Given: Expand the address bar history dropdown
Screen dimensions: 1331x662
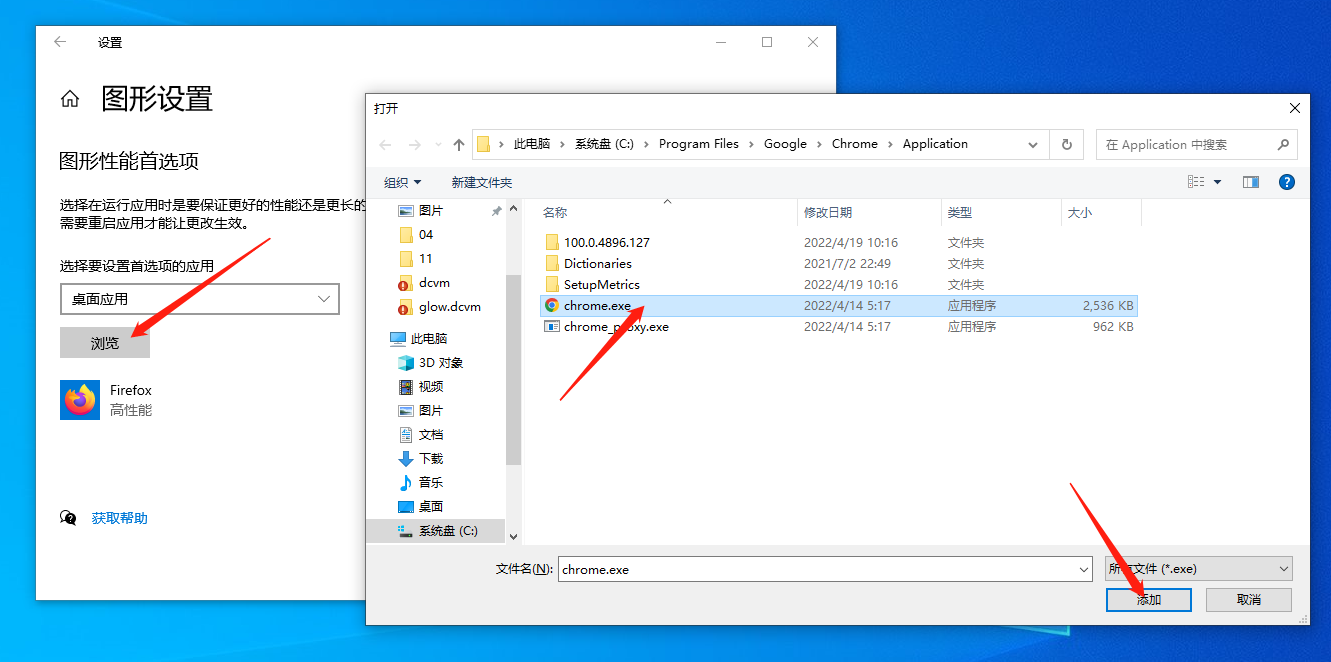Looking at the screenshot, I should pos(1034,144).
